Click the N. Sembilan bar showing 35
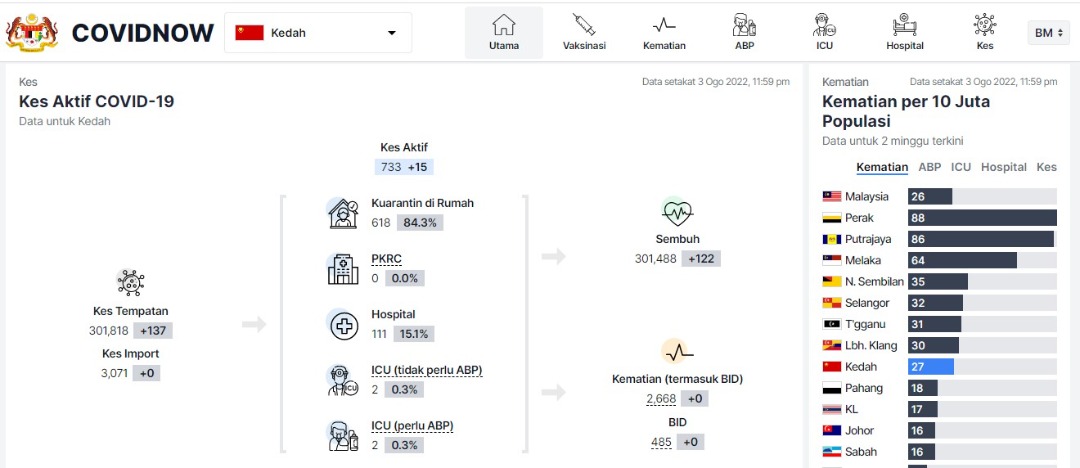 coord(937,281)
